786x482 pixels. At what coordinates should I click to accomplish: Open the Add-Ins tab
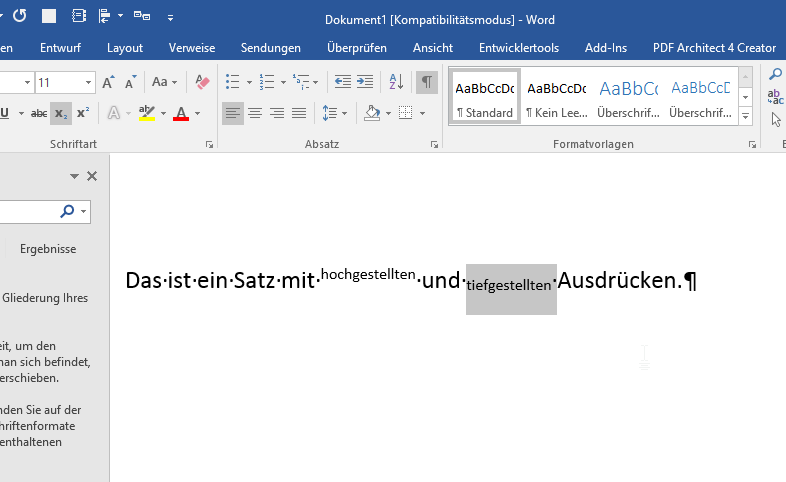(x=606, y=48)
